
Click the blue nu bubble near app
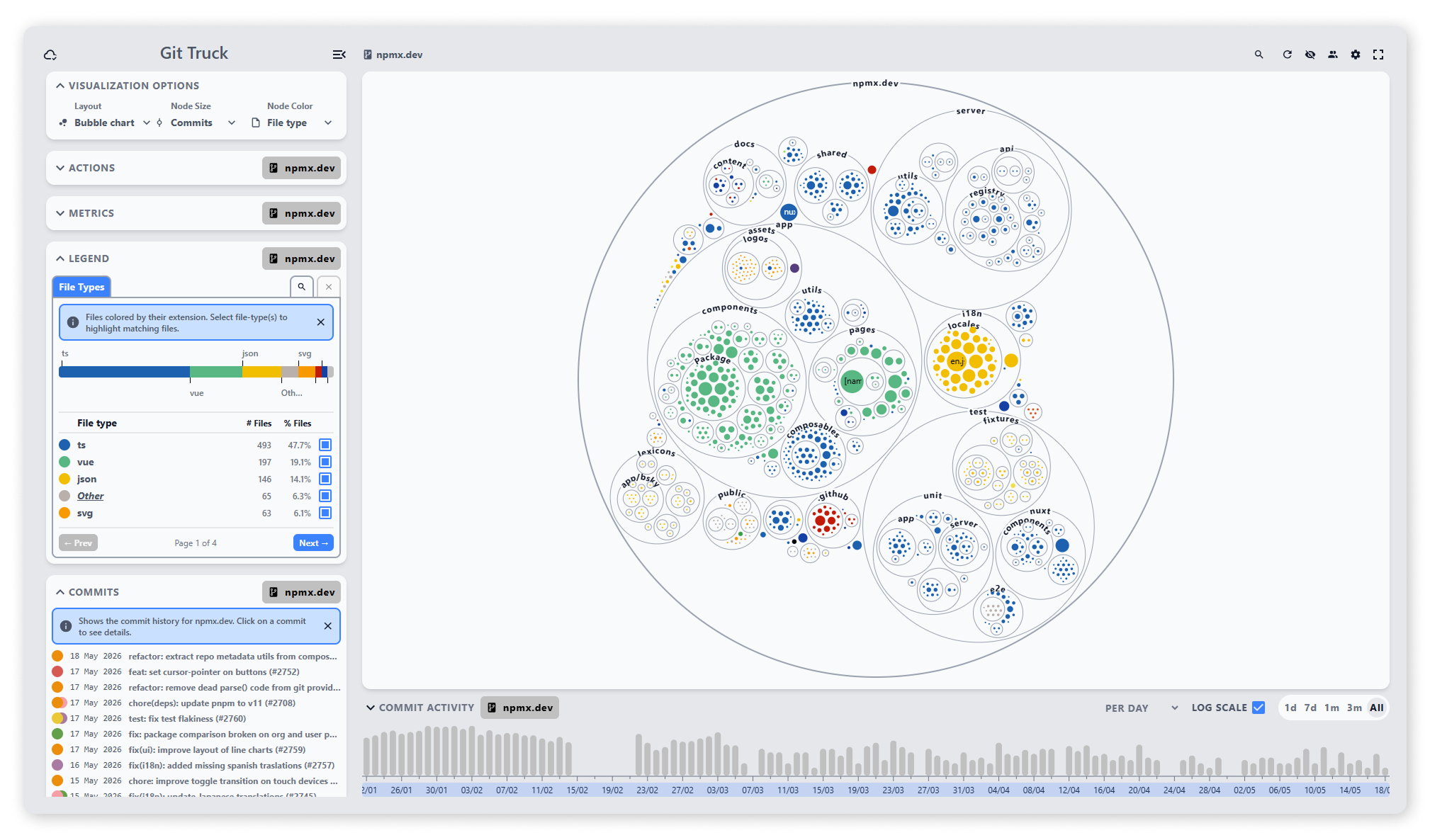tap(789, 212)
